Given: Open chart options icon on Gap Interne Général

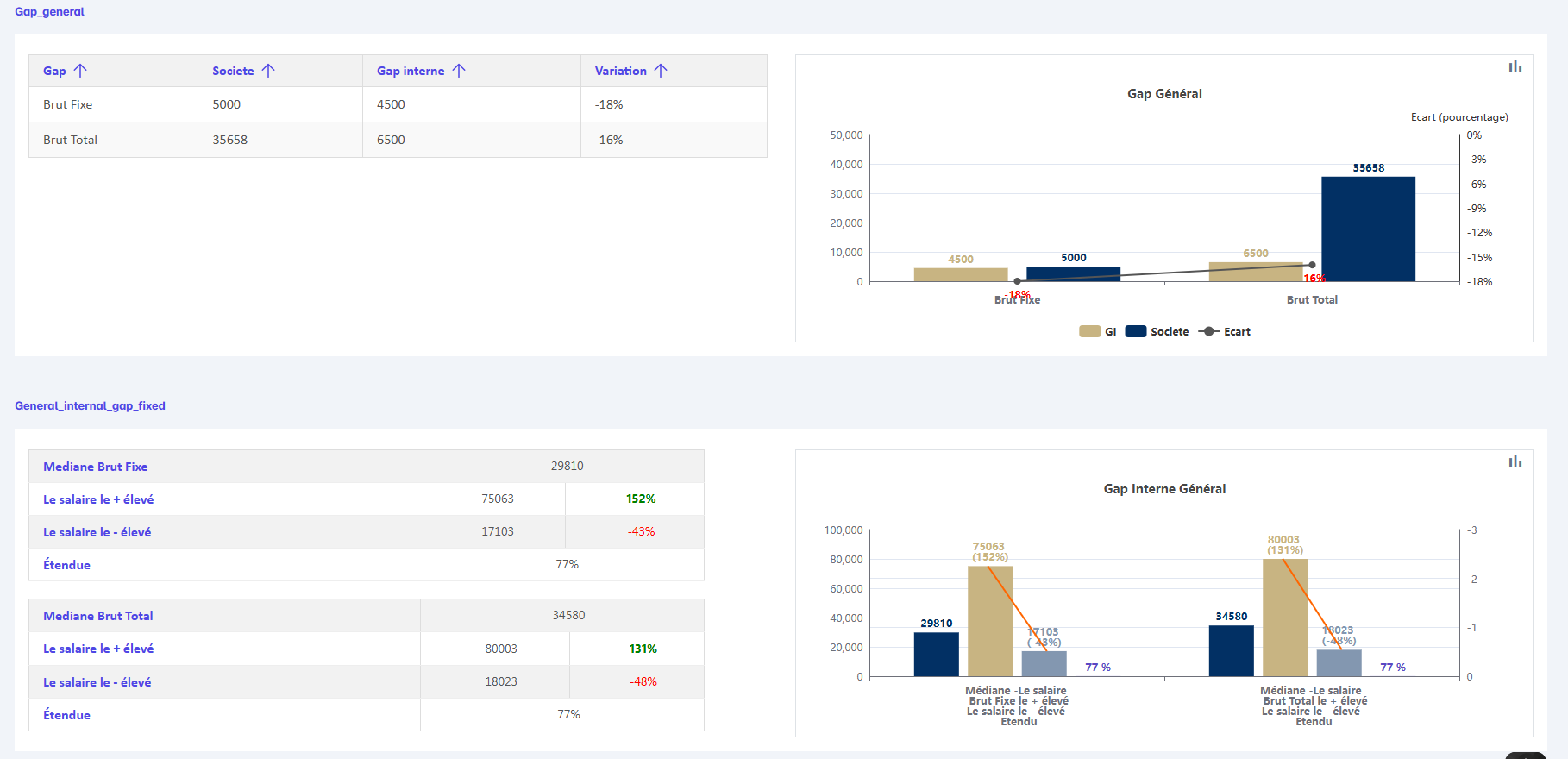Looking at the screenshot, I should (1515, 461).
